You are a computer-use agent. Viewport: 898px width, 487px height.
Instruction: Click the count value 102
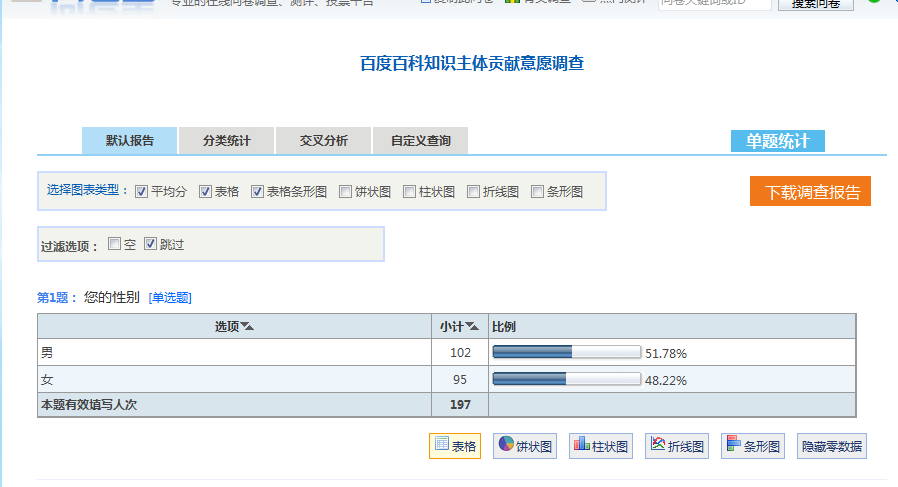tap(460, 353)
